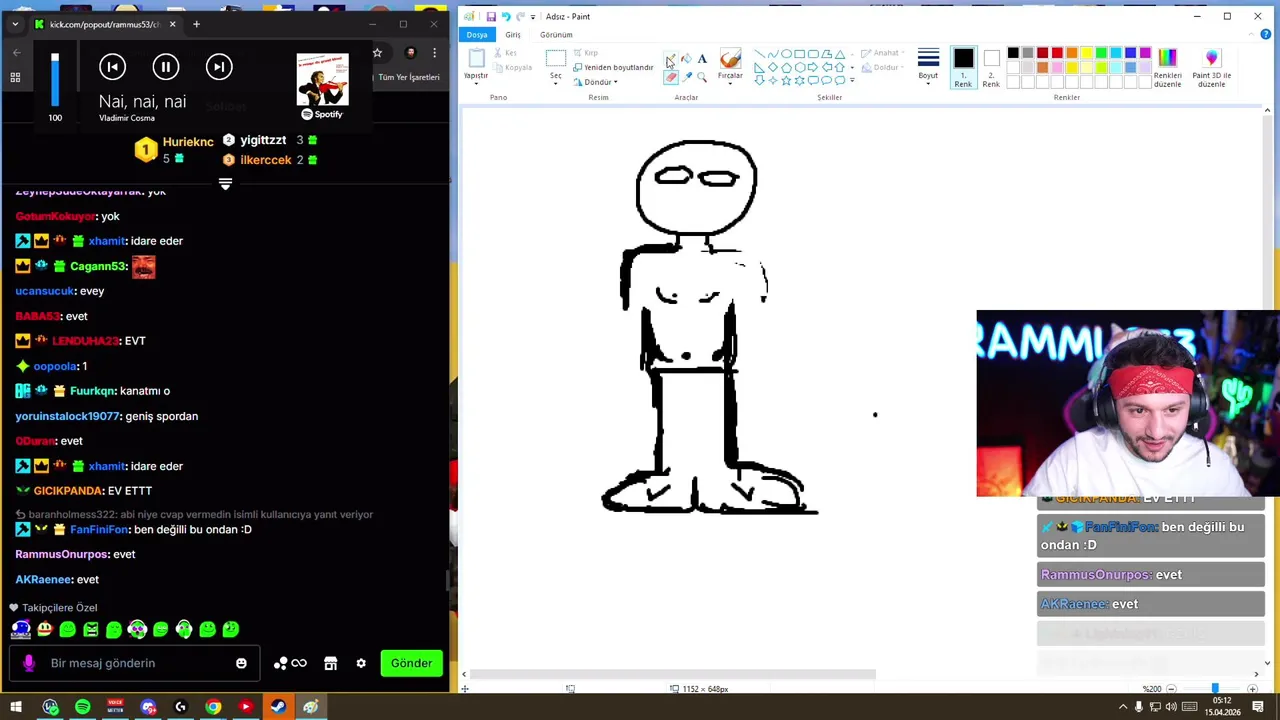This screenshot has height=720, width=1280.
Task: Expand more shapes gallery arrow
Action: tap(852, 80)
